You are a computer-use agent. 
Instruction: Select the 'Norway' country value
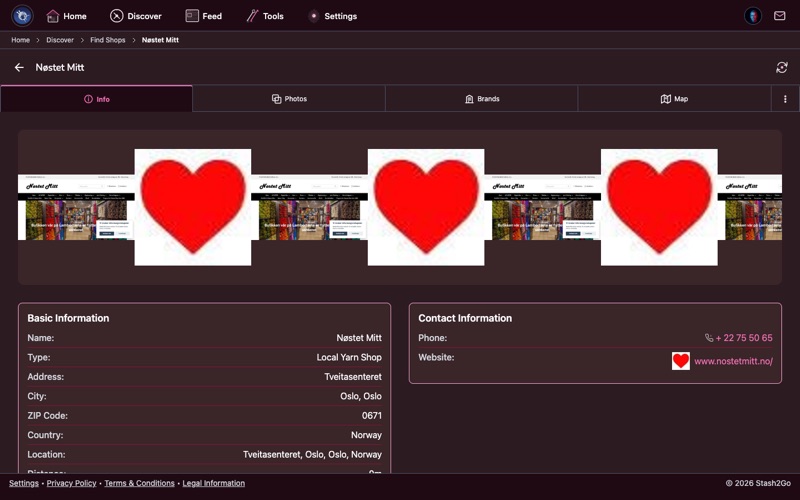(366, 435)
